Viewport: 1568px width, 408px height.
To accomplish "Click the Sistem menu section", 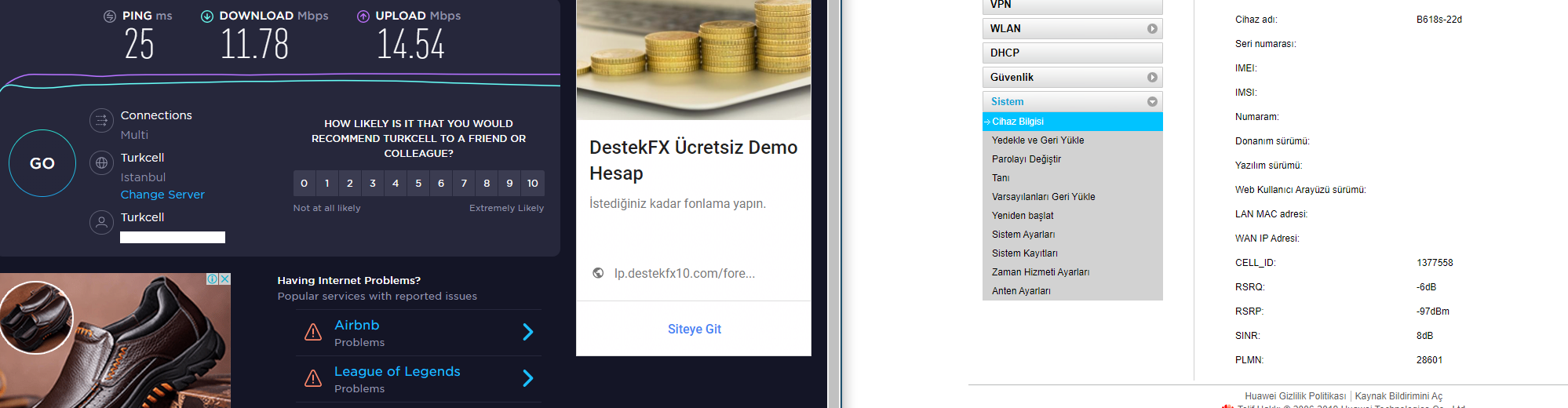I will point(1072,102).
